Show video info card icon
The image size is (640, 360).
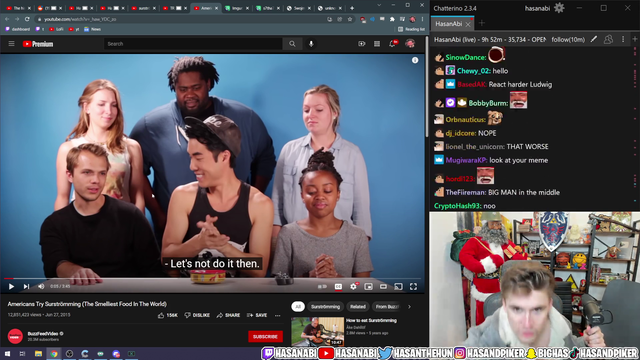tap(415, 60)
